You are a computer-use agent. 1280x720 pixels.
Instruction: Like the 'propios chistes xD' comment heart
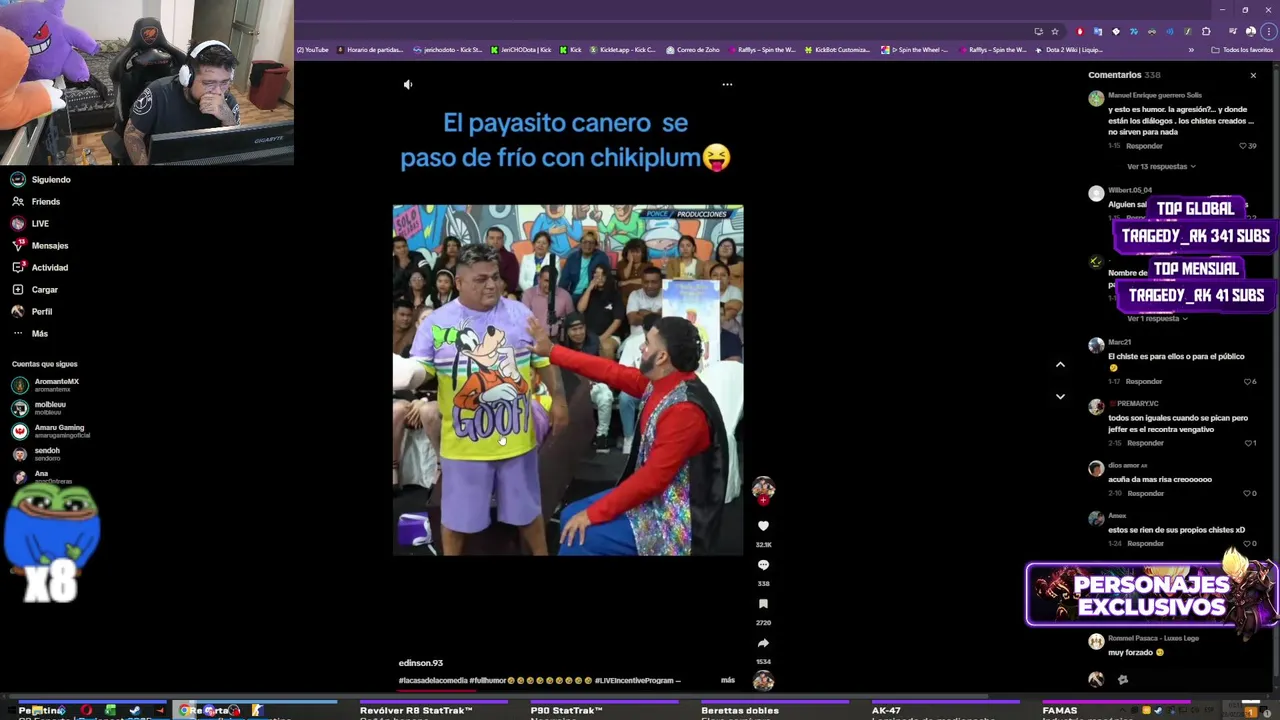click(1248, 544)
